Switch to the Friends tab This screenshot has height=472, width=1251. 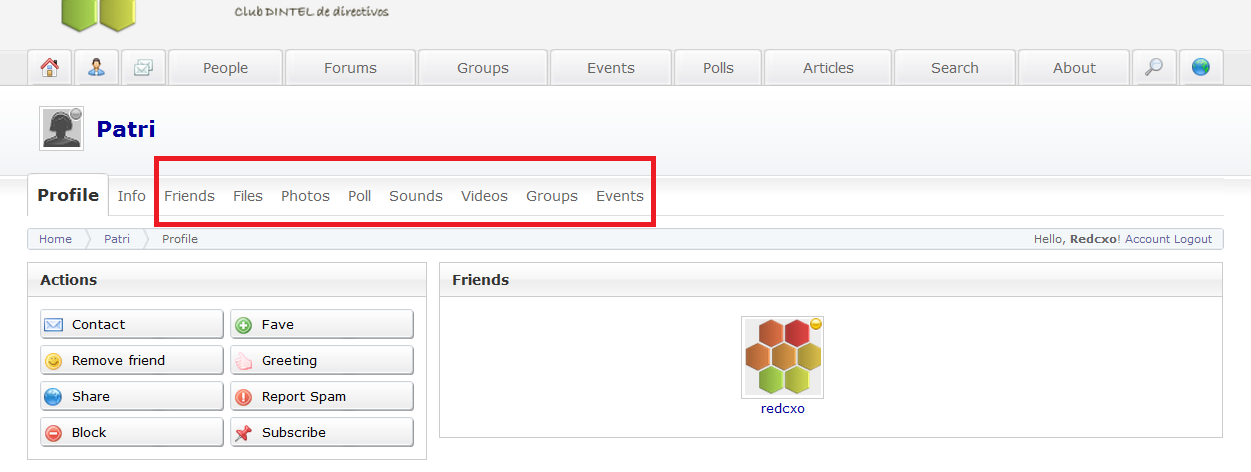click(x=190, y=196)
